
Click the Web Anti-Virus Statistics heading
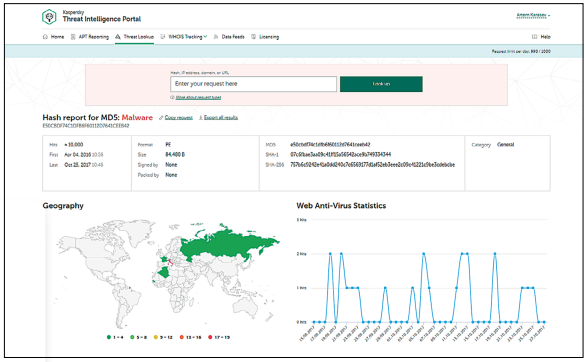click(341, 206)
